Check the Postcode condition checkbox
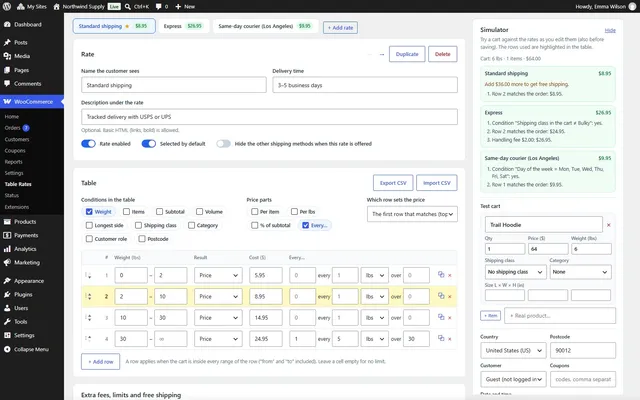Image resolution: width=640 pixels, height=400 pixels. (x=142, y=239)
